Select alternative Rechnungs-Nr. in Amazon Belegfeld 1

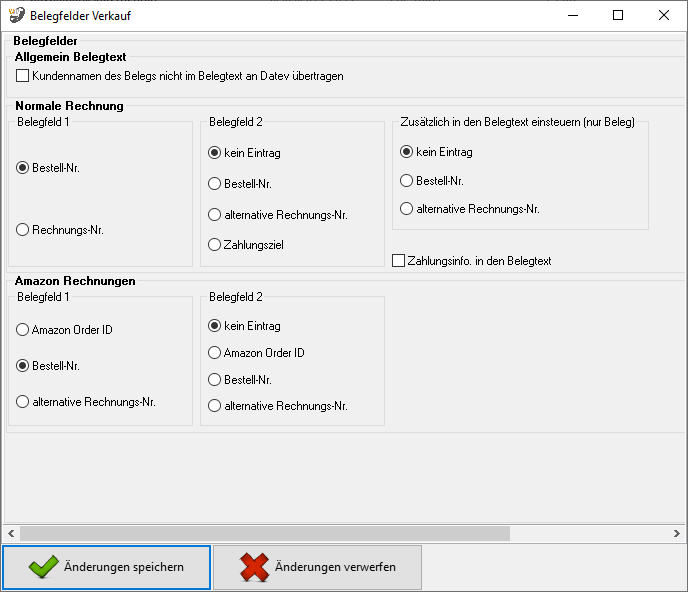(x=23, y=402)
